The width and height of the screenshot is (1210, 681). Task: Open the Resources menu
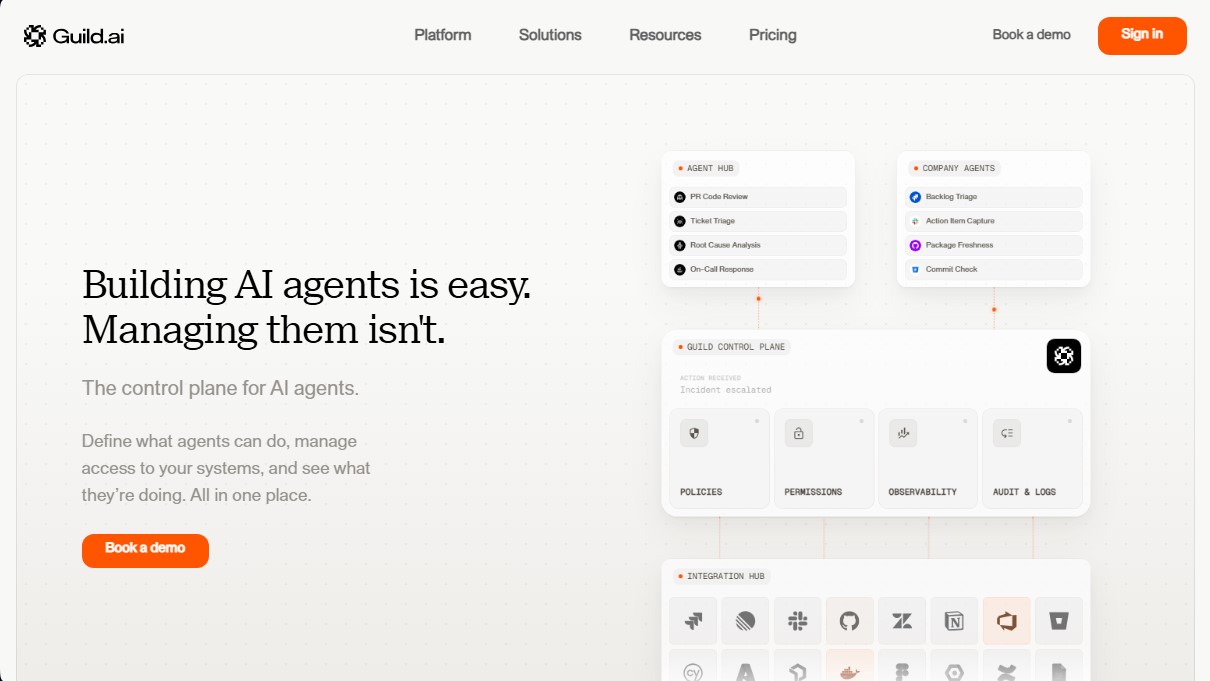coord(665,35)
